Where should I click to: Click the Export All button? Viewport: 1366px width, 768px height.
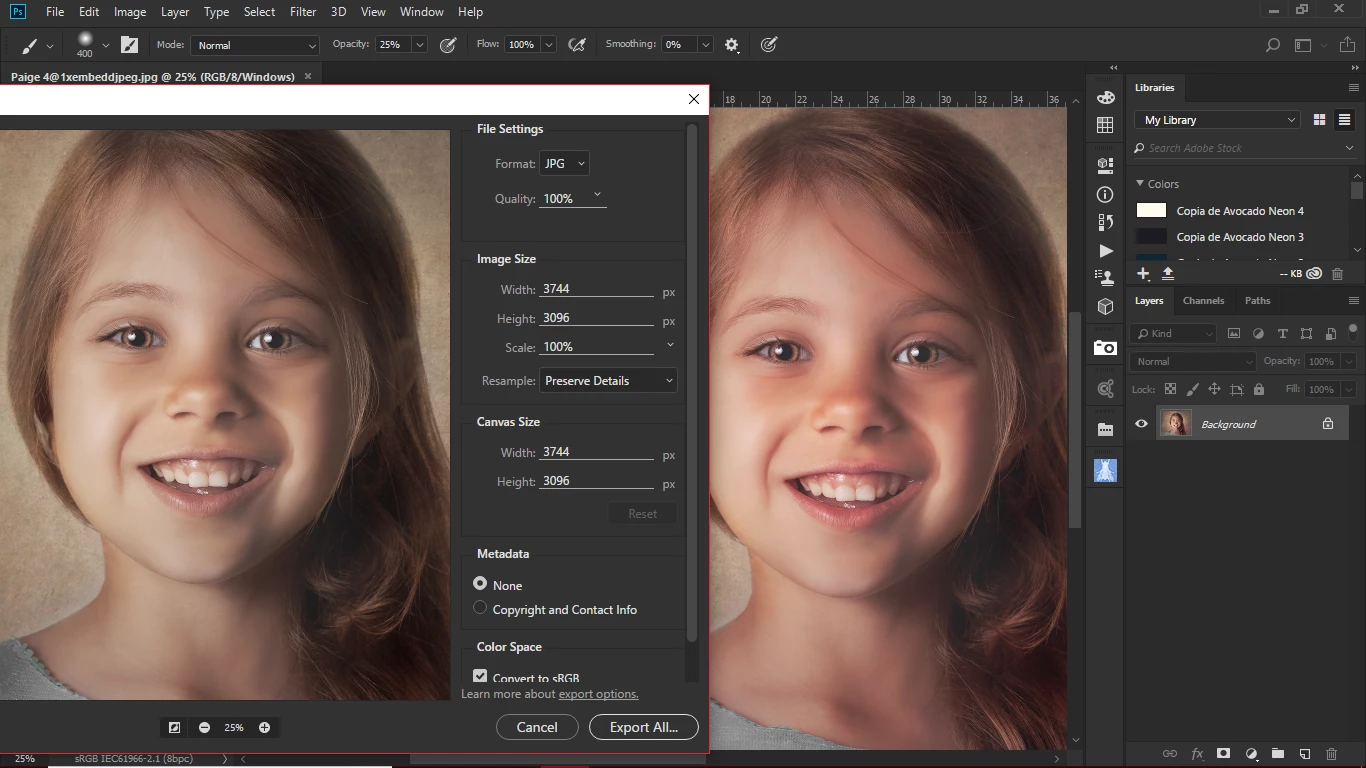click(643, 727)
